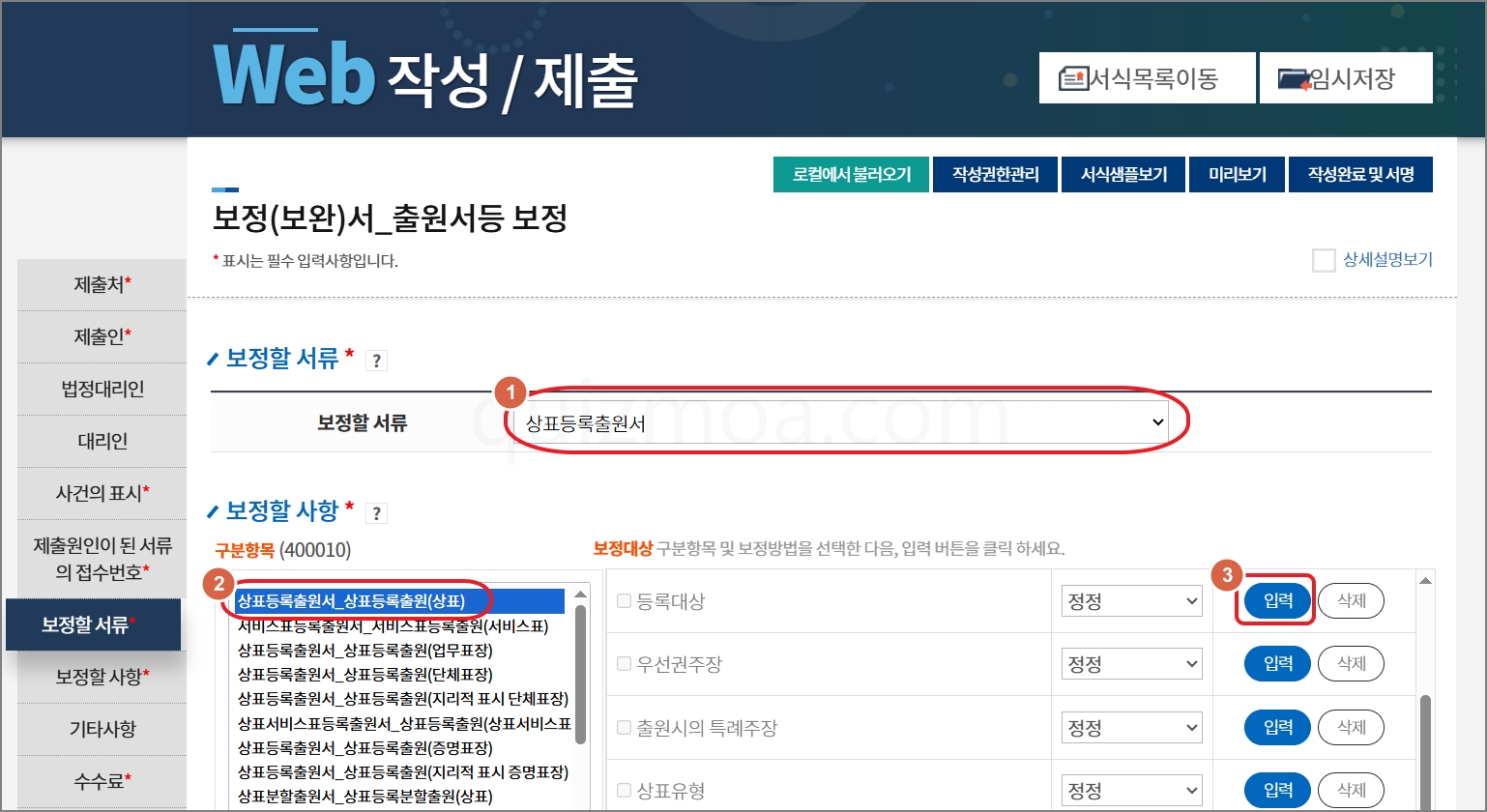The height and width of the screenshot is (812, 1487).
Task: Select 상표등록출원서_상표등록출원(상표) list item
Action: tap(399, 601)
